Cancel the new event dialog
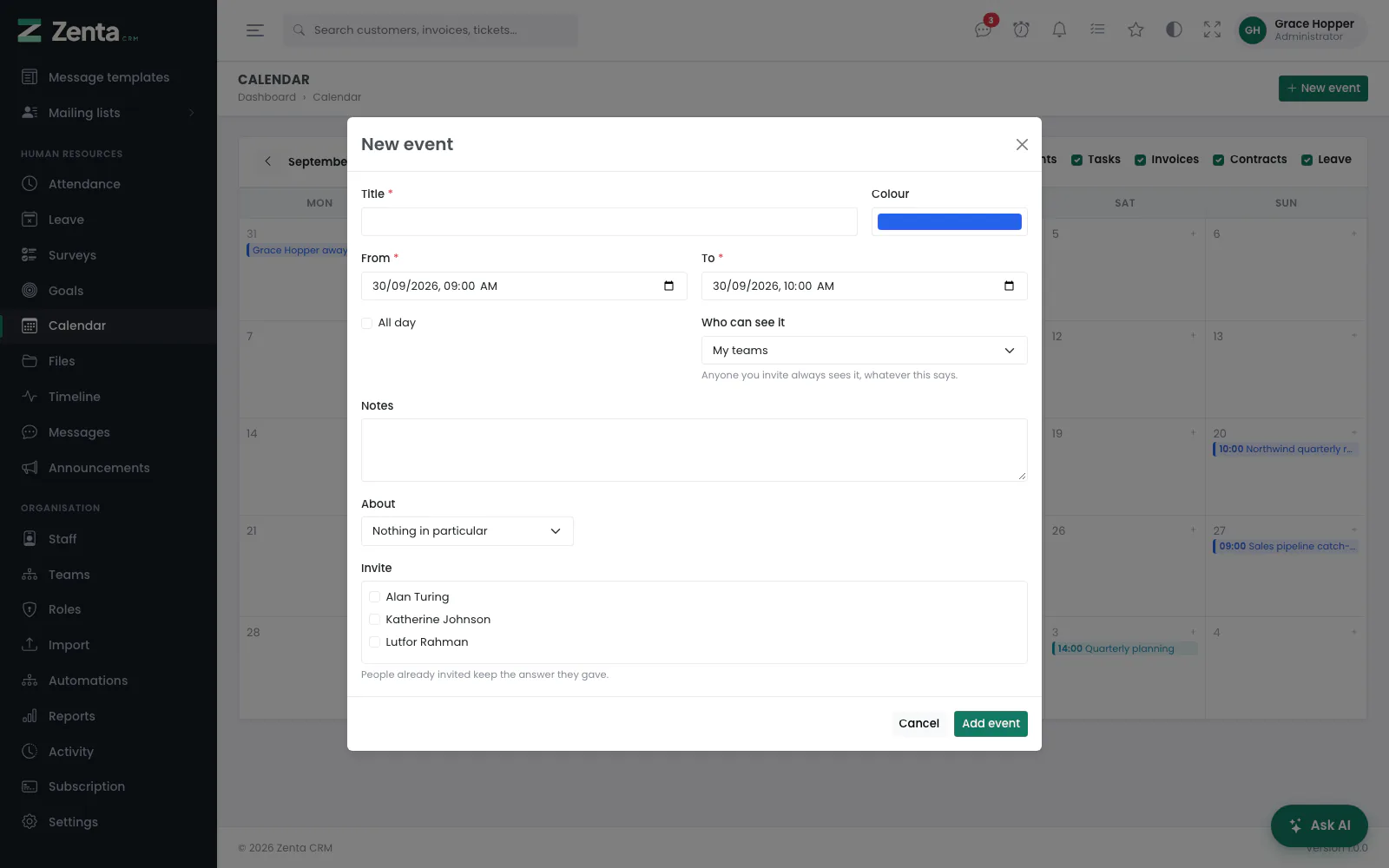The height and width of the screenshot is (868, 1389). tap(918, 724)
